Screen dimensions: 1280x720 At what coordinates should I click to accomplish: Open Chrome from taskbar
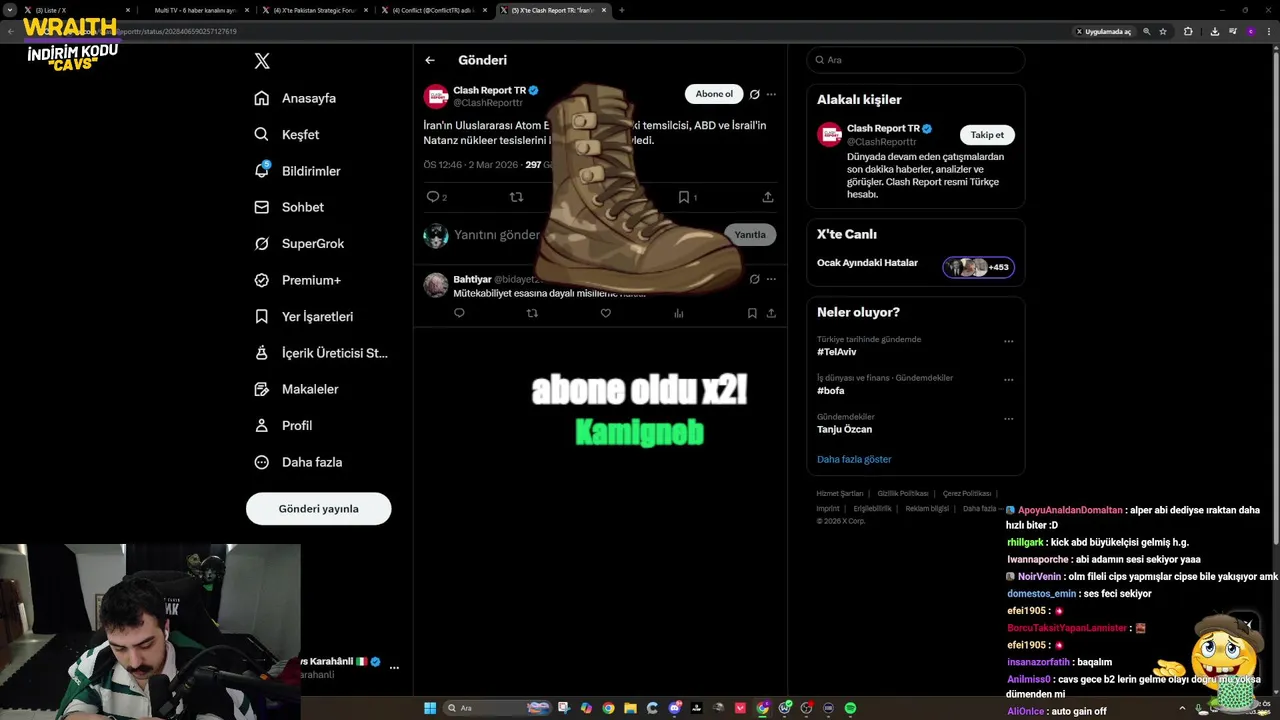(x=608, y=708)
